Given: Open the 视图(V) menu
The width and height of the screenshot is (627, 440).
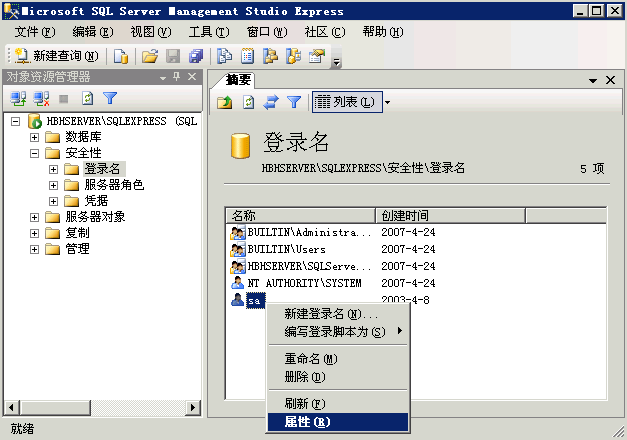Looking at the screenshot, I should [151, 32].
